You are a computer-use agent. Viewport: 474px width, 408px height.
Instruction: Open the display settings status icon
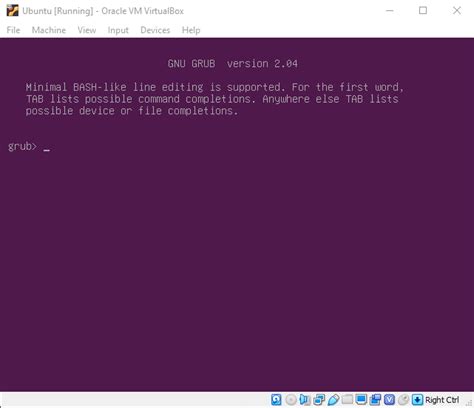pos(361,399)
